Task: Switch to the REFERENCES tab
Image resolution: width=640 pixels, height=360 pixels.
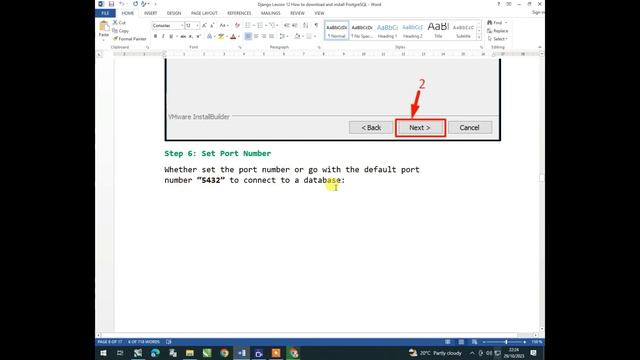Action: point(239,13)
